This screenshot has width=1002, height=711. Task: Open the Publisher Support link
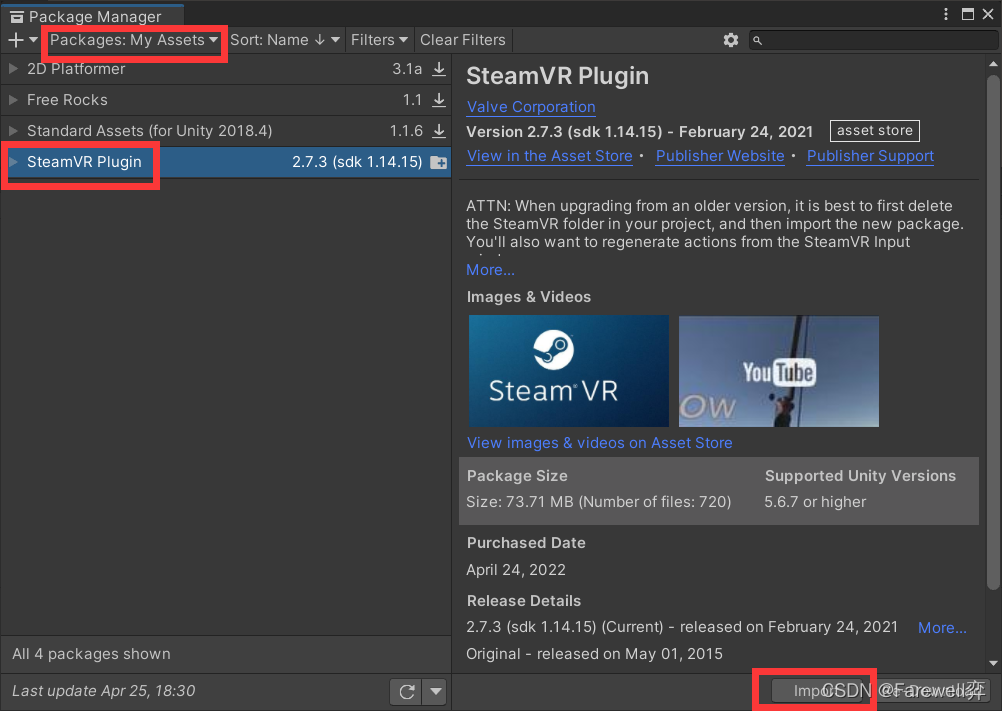(x=870, y=156)
